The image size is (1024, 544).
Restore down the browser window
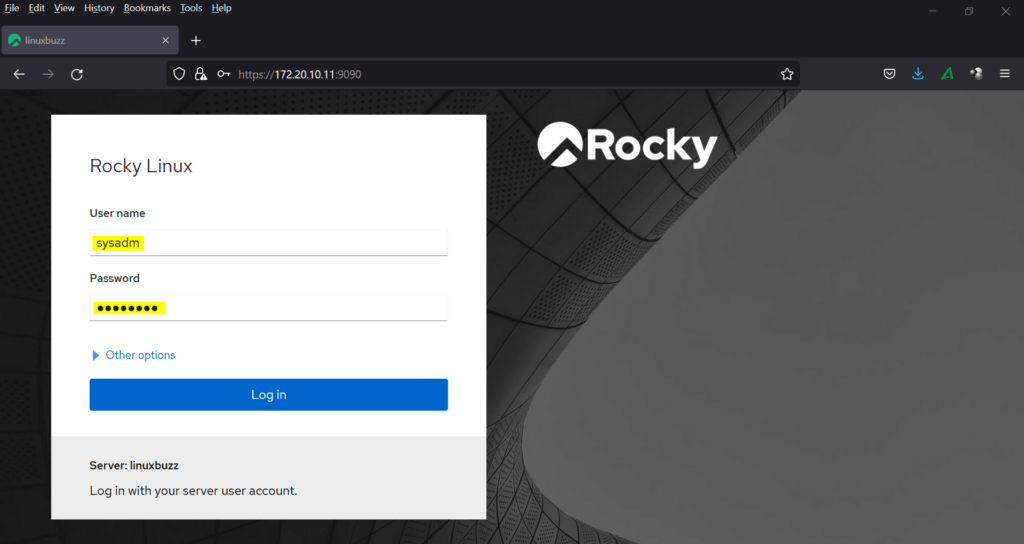pos(969,11)
